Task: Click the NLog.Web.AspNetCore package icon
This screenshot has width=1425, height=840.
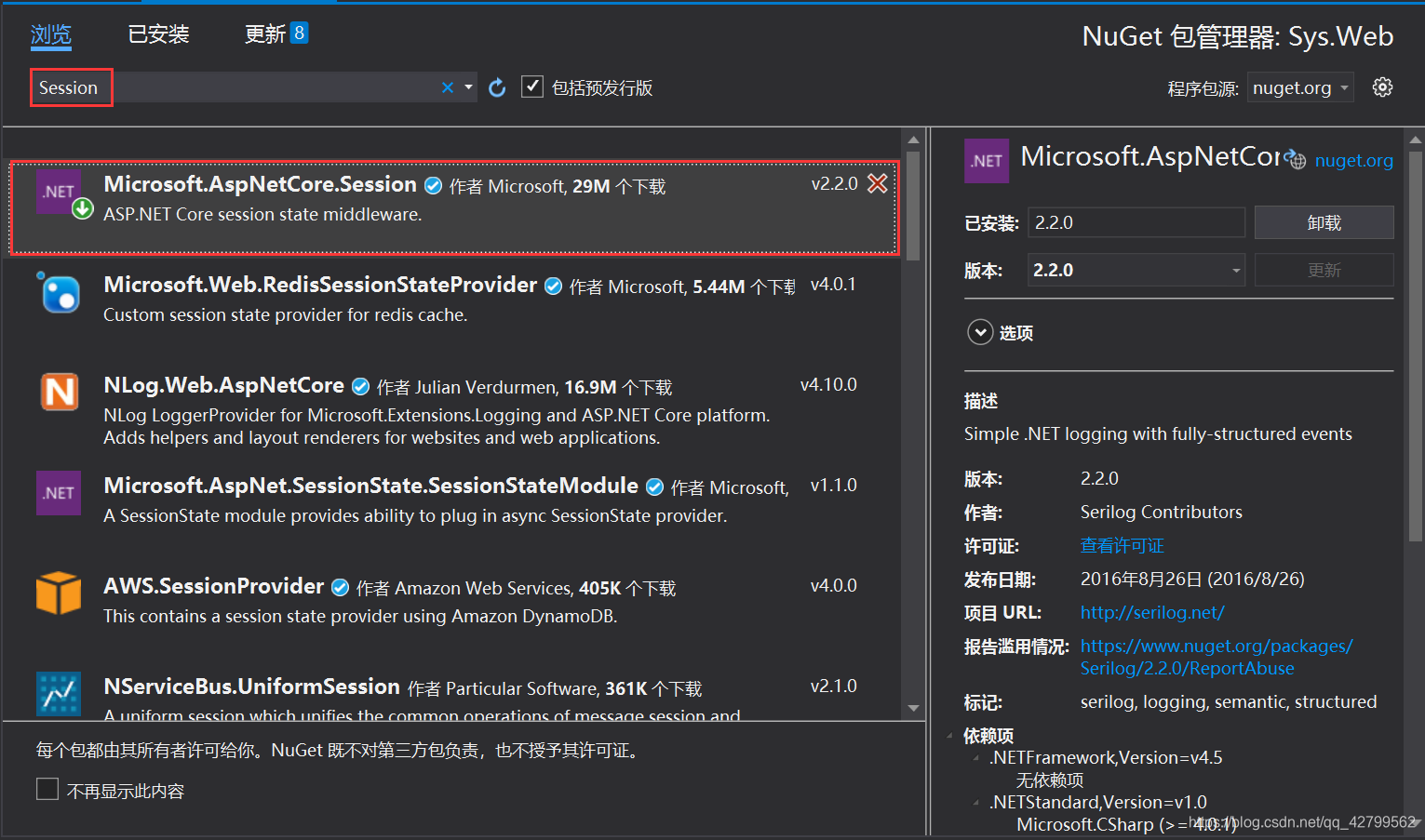Action: click(59, 392)
